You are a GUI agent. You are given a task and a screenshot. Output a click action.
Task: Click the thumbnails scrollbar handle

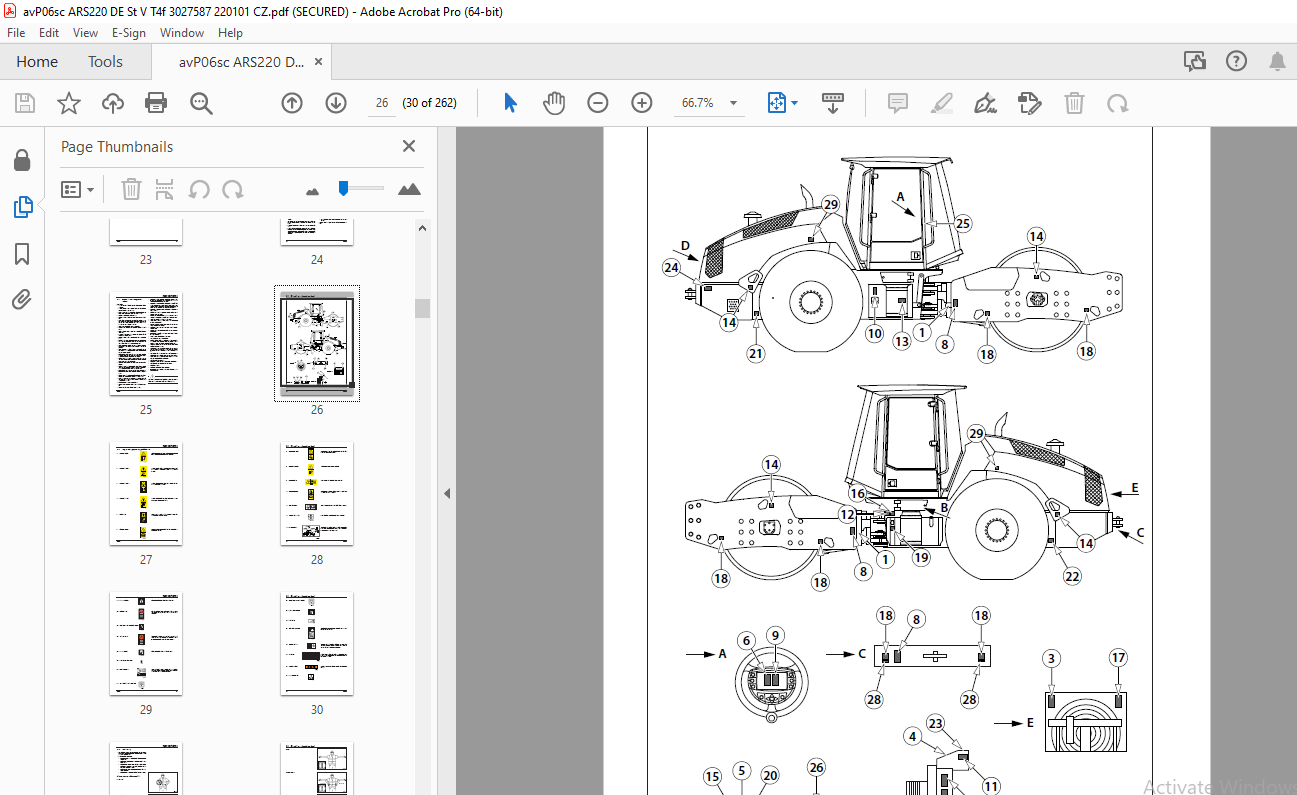422,308
